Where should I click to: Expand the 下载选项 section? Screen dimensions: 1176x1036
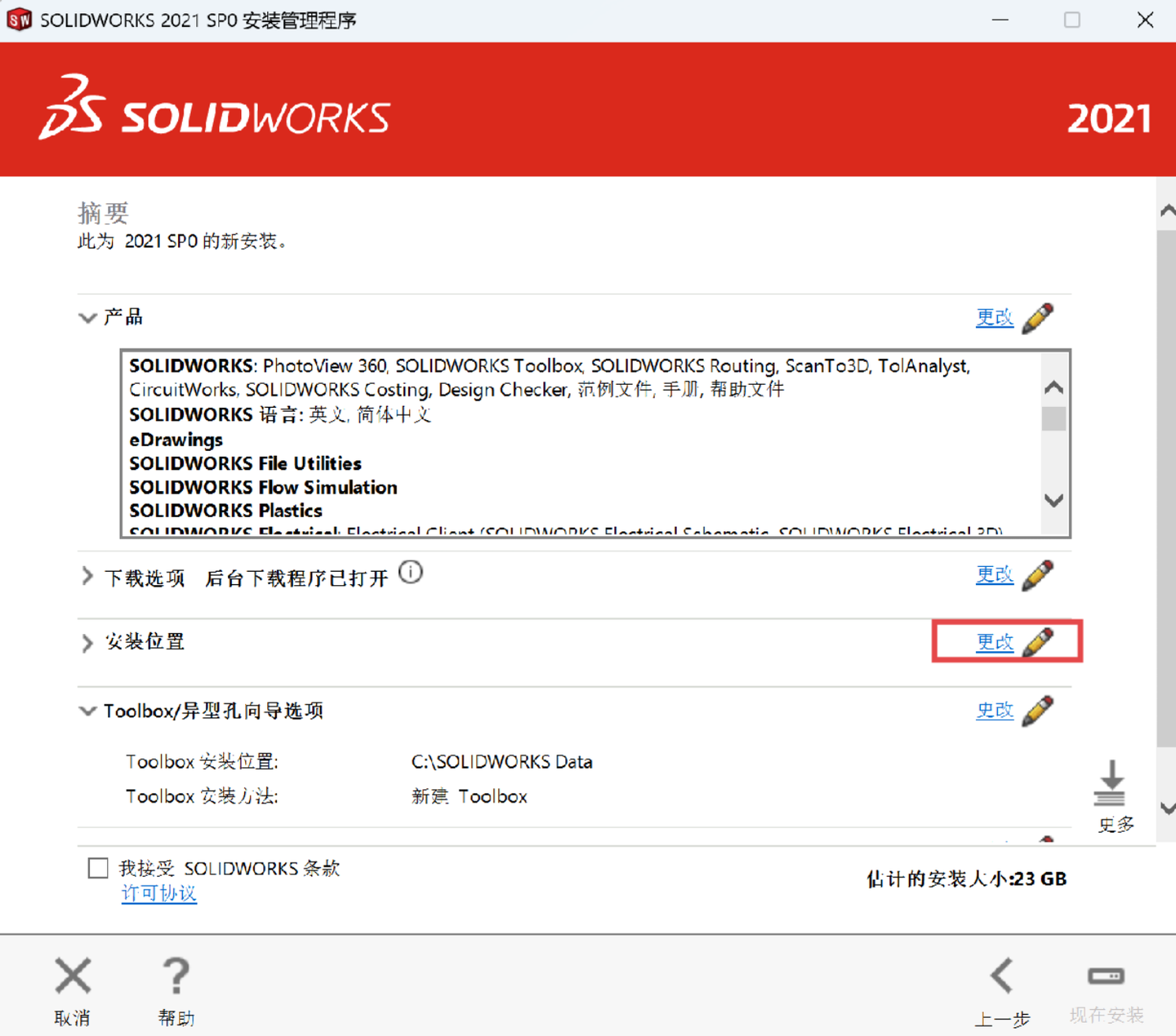(87, 576)
